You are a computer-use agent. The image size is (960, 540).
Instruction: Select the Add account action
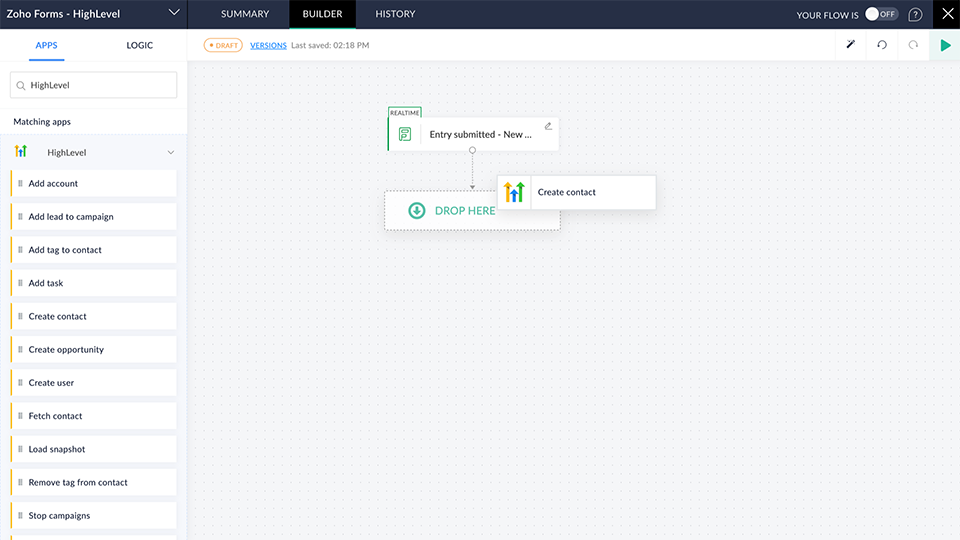tap(94, 184)
